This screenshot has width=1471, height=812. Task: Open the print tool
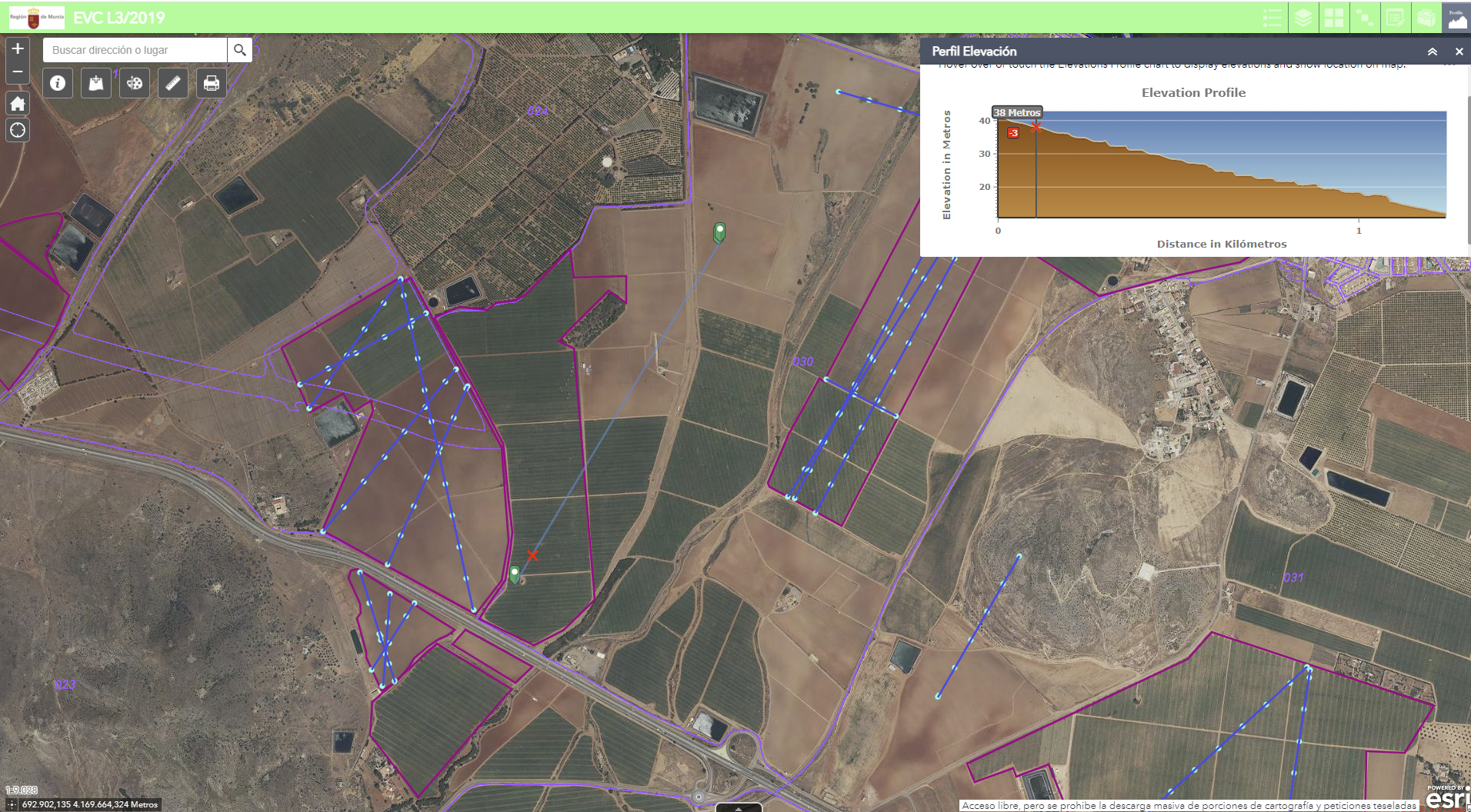[212, 83]
